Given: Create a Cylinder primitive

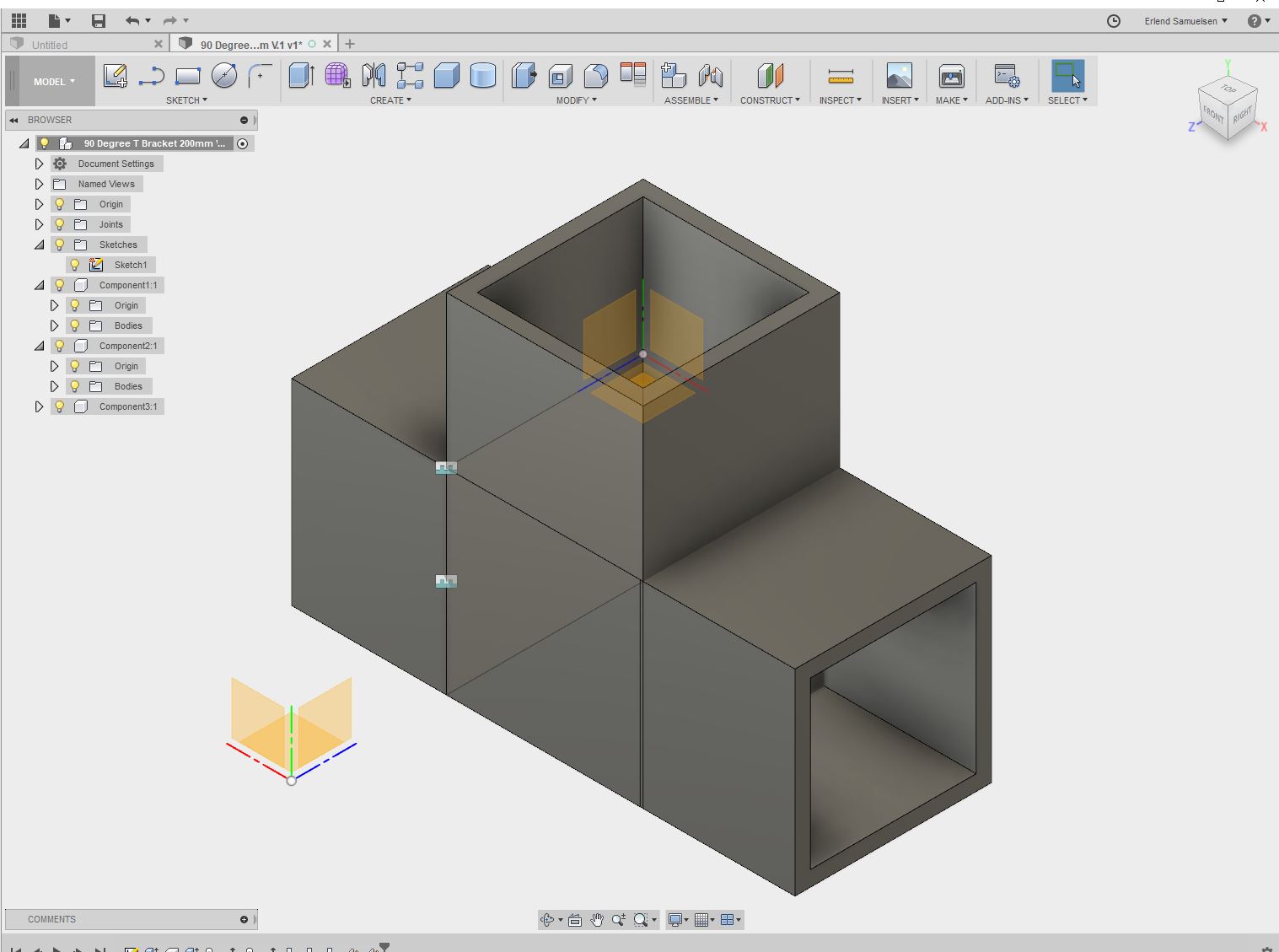Looking at the screenshot, I should point(482,76).
